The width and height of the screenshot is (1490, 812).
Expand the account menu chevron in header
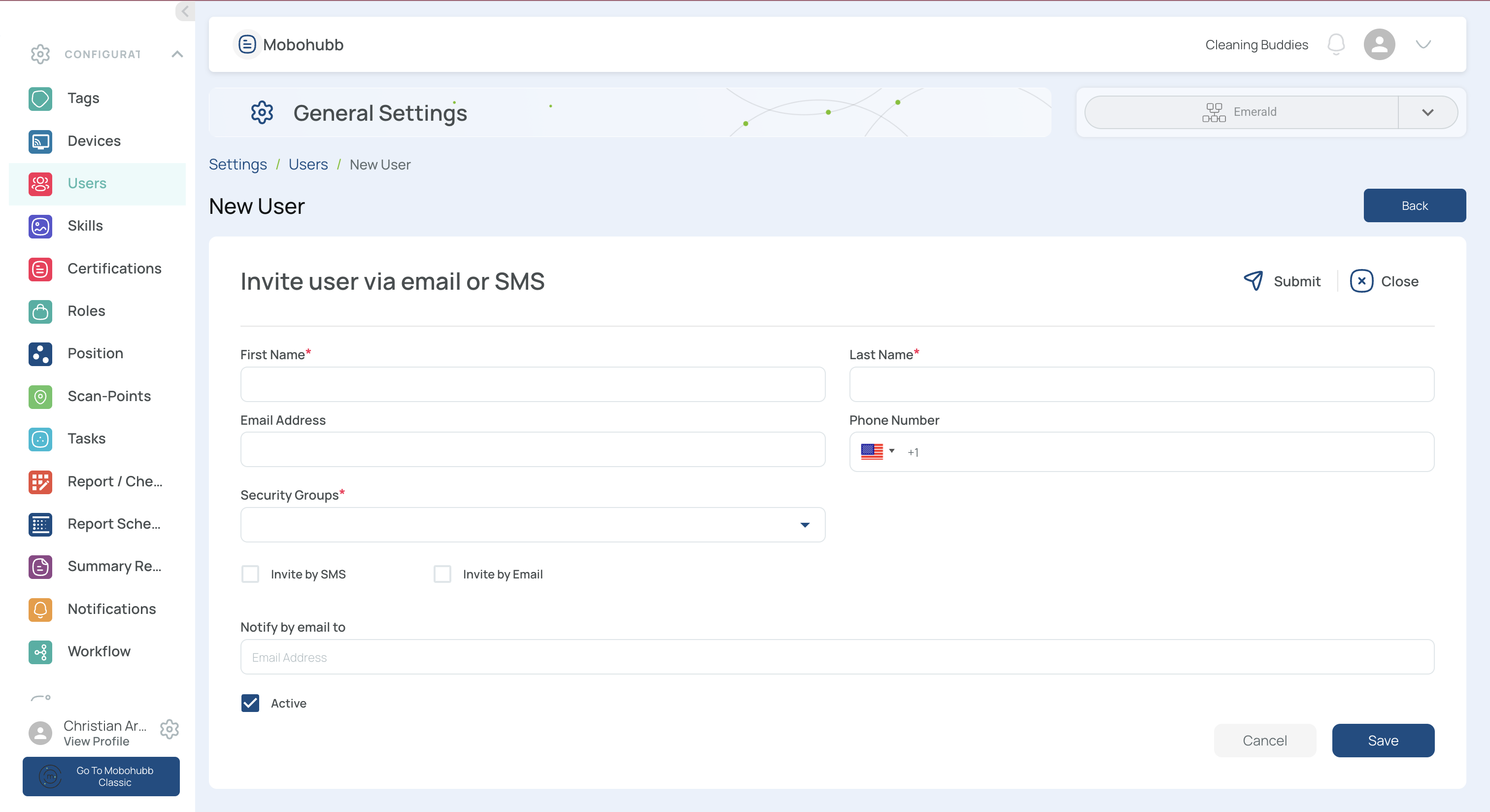pos(1423,44)
